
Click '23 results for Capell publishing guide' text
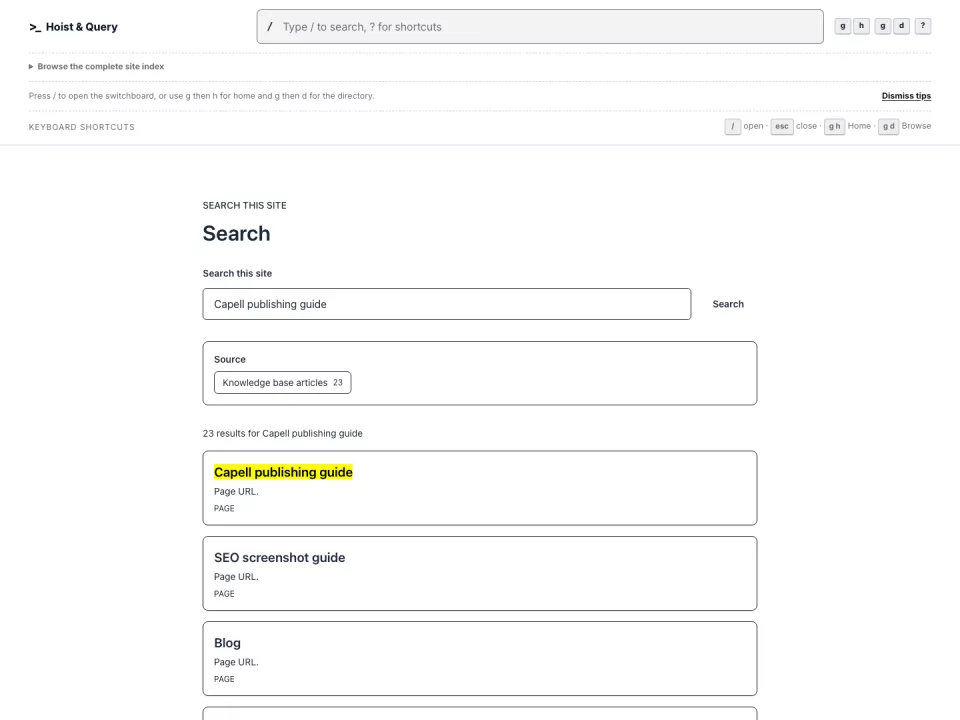[282, 433]
